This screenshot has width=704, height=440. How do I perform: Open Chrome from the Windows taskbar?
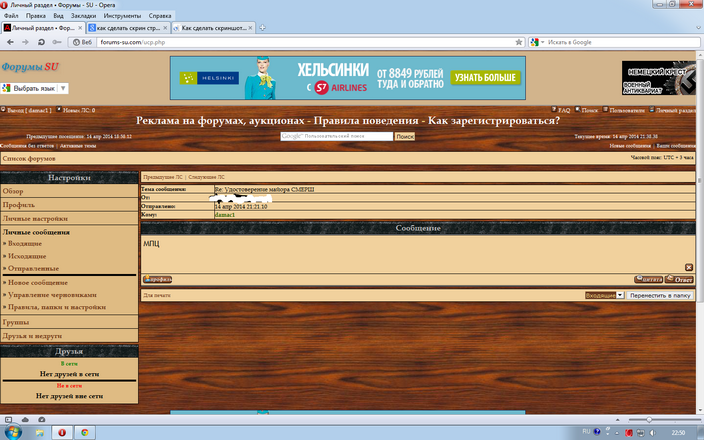(85, 432)
